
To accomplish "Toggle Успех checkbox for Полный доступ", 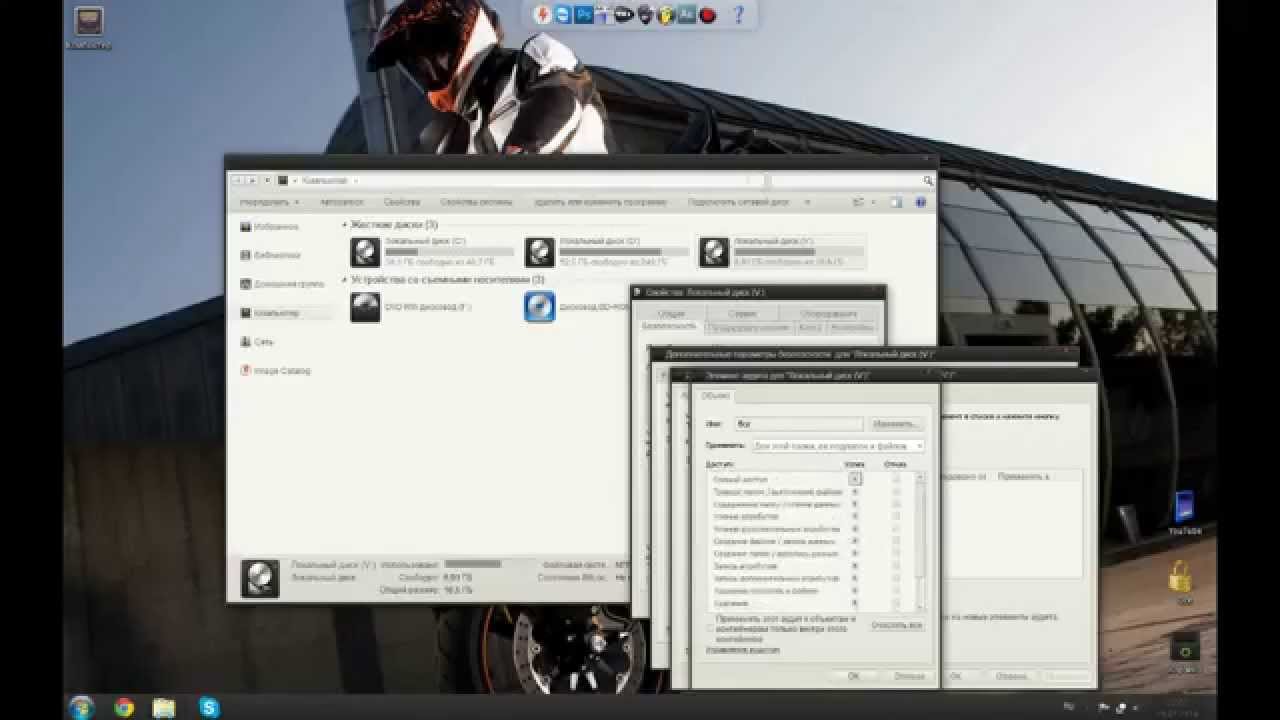I will pyautogui.click(x=854, y=479).
